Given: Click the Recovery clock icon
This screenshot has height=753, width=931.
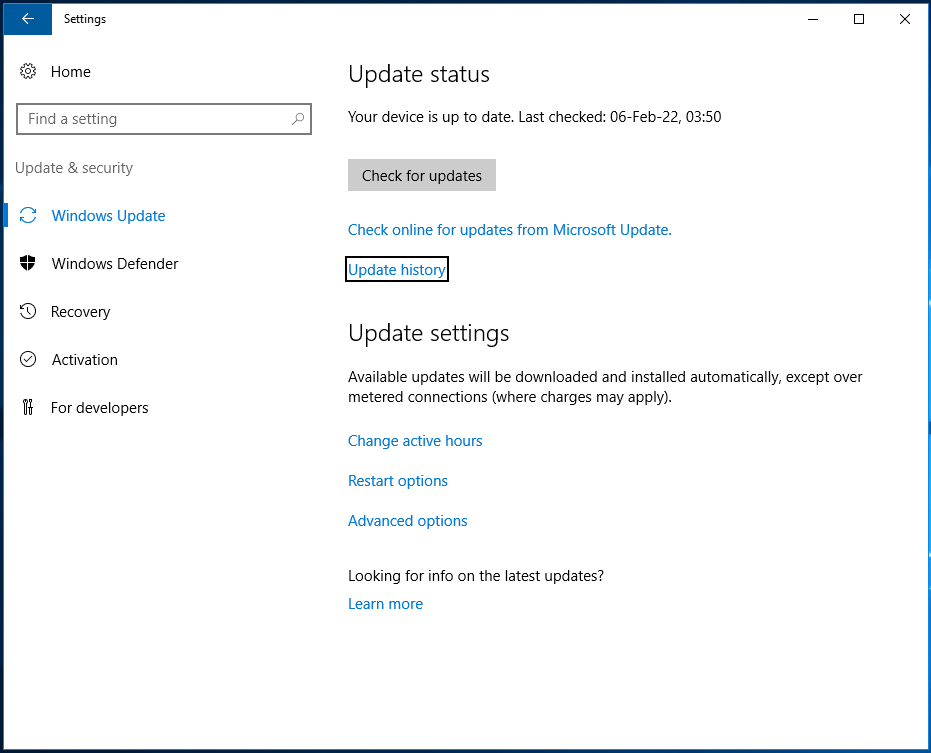Looking at the screenshot, I should [29, 311].
